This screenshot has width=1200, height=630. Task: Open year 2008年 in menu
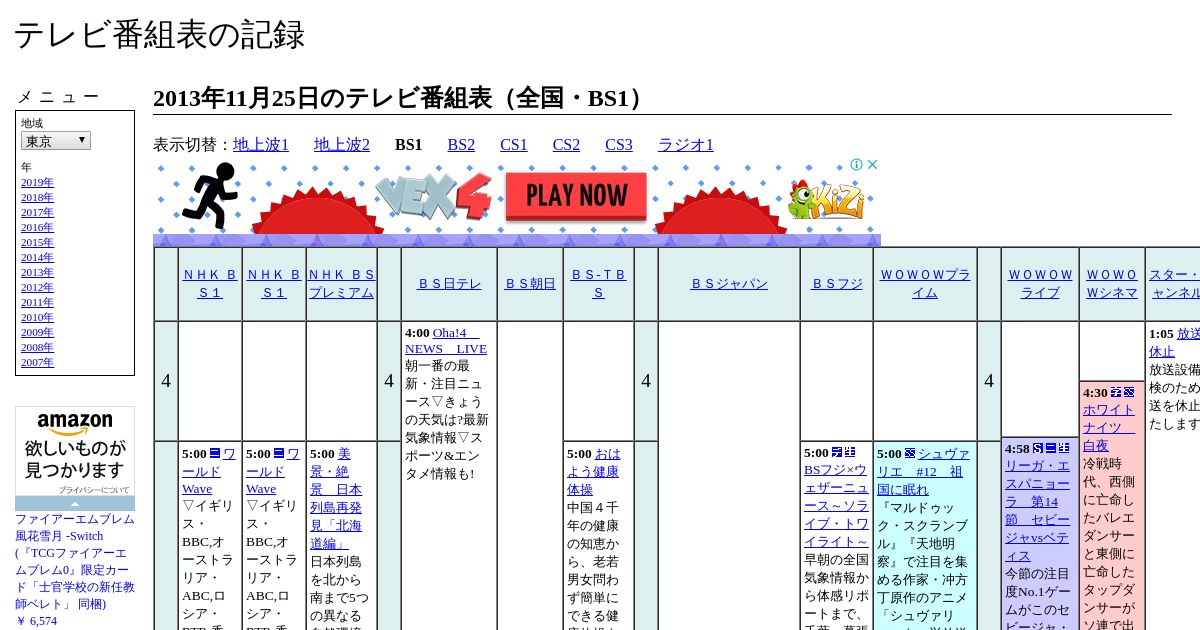pos(38,347)
